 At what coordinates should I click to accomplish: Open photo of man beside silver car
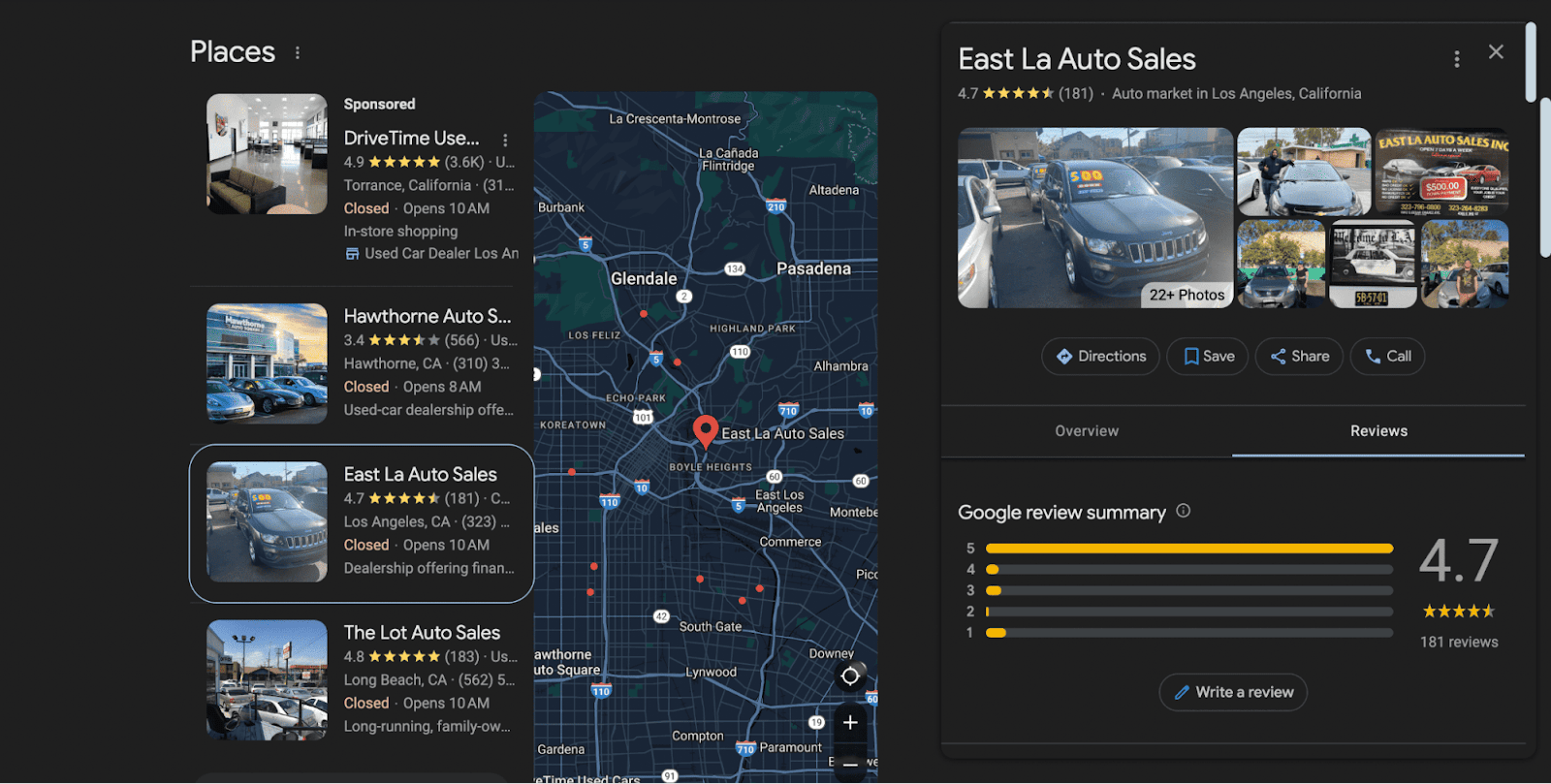(x=1304, y=172)
